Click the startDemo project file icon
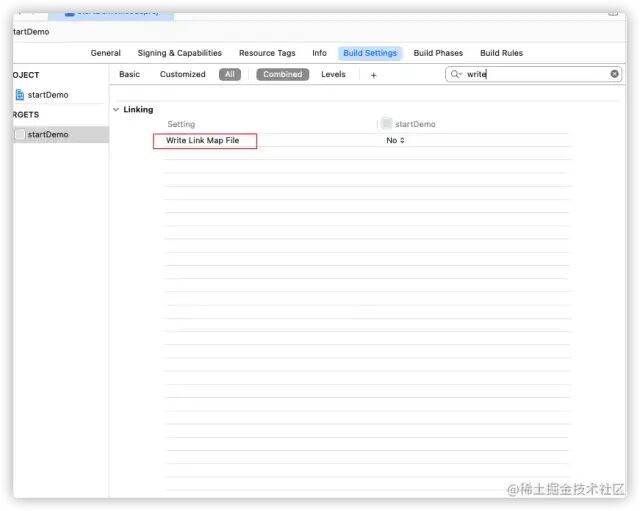This screenshot has width=640, height=511. point(20,95)
